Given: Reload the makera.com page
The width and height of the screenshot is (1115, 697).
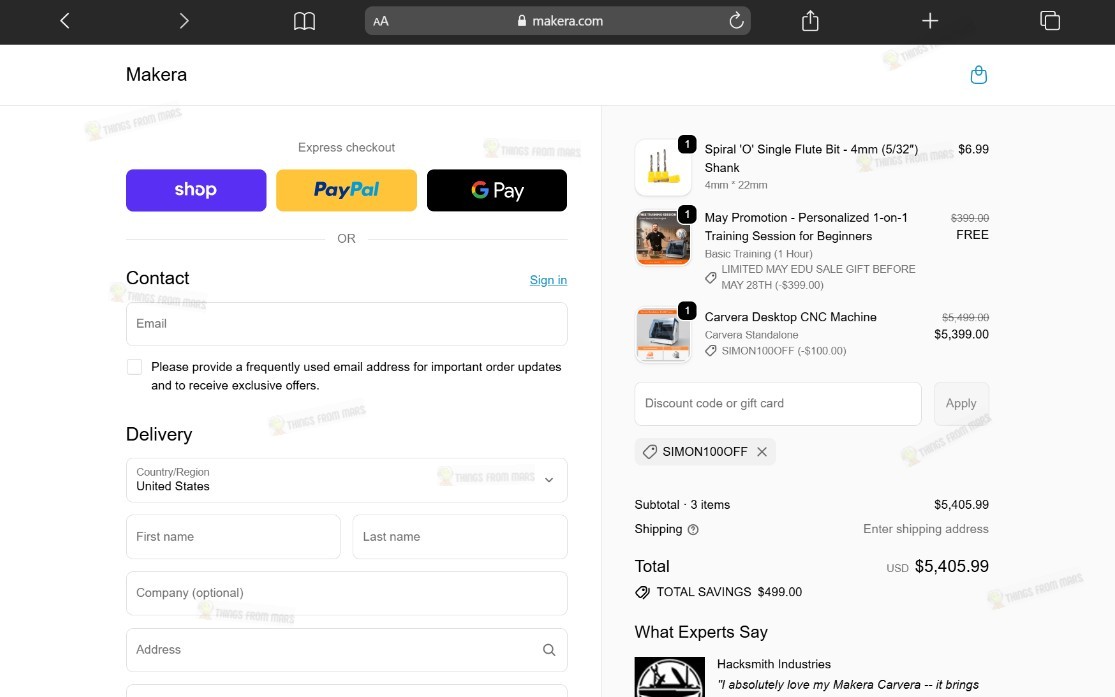Looking at the screenshot, I should coord(736,21).
